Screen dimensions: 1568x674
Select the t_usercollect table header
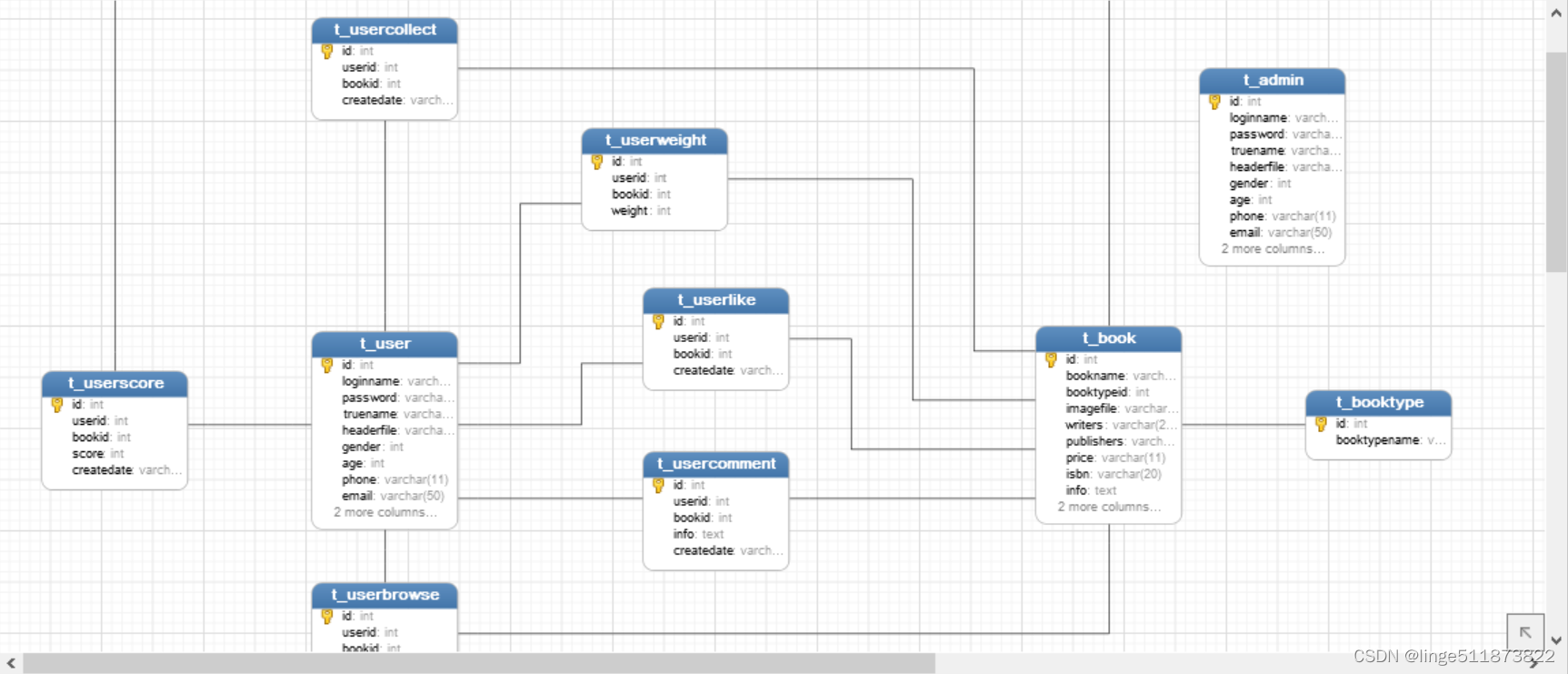[x=385, y=30]
